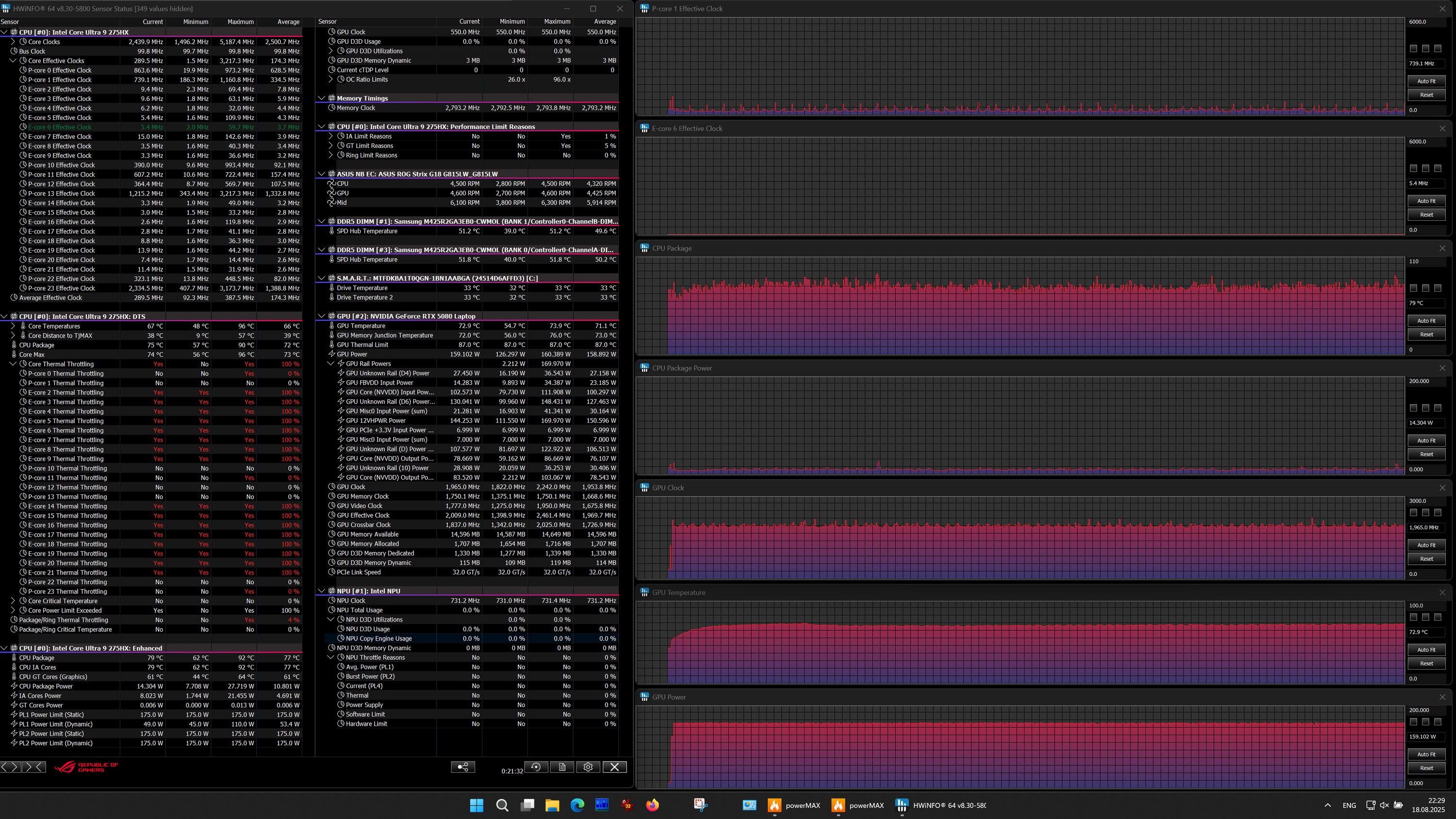Click the share/network icon in the HWiNFO toolbar
This screenshot has width=1456, height=819.
tap(463, 767)
